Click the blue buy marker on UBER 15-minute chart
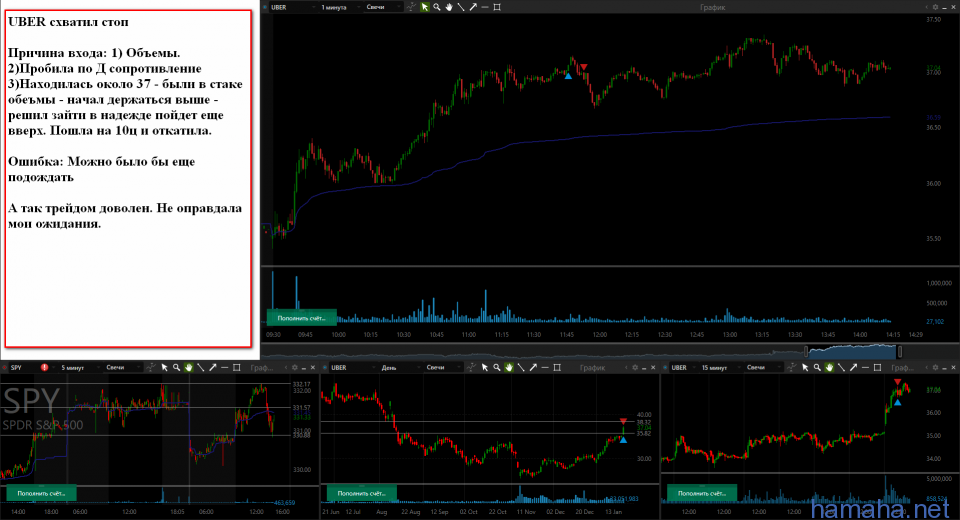Image resolution: width=960 pixels, height=520 pixels. [898, 402]
